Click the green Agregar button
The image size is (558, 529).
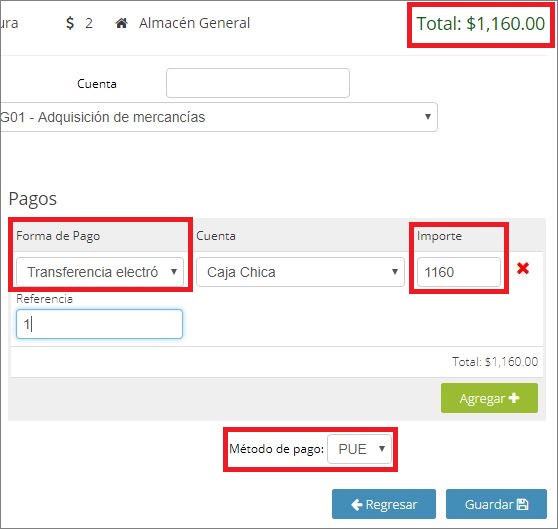click(489, 398)
